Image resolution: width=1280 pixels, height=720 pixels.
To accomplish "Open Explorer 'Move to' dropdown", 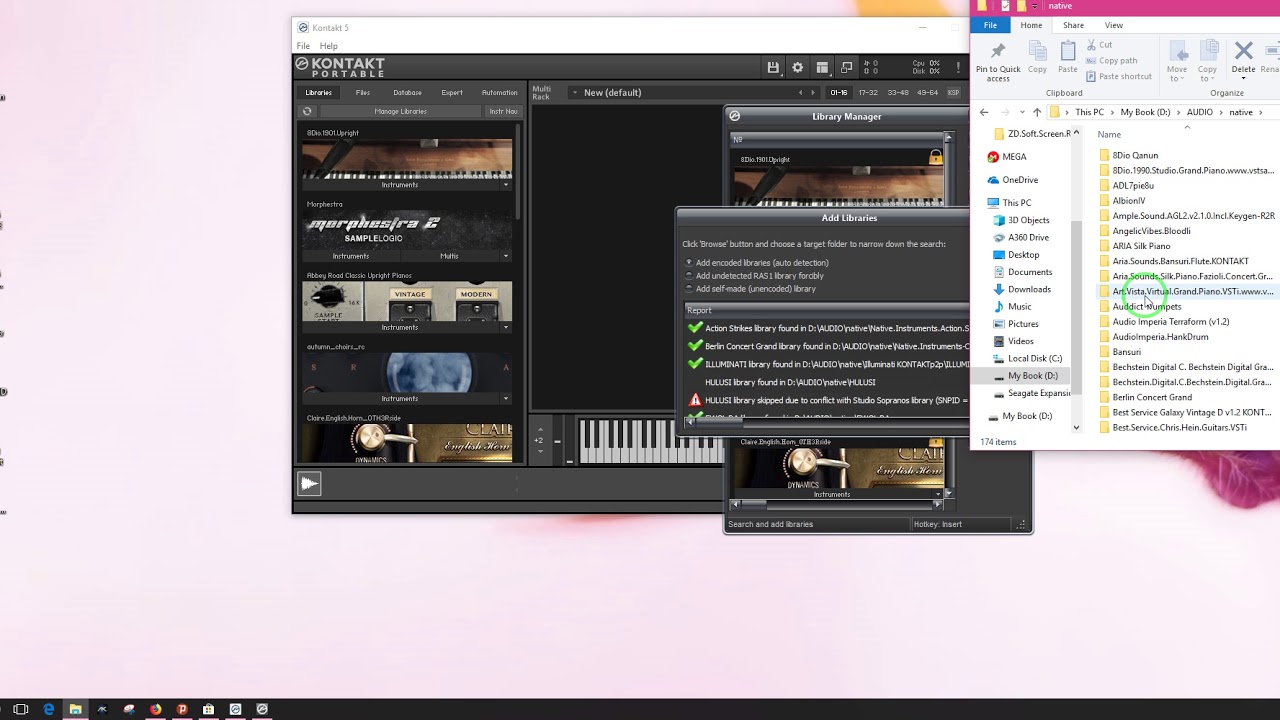I will [1177, 62].
